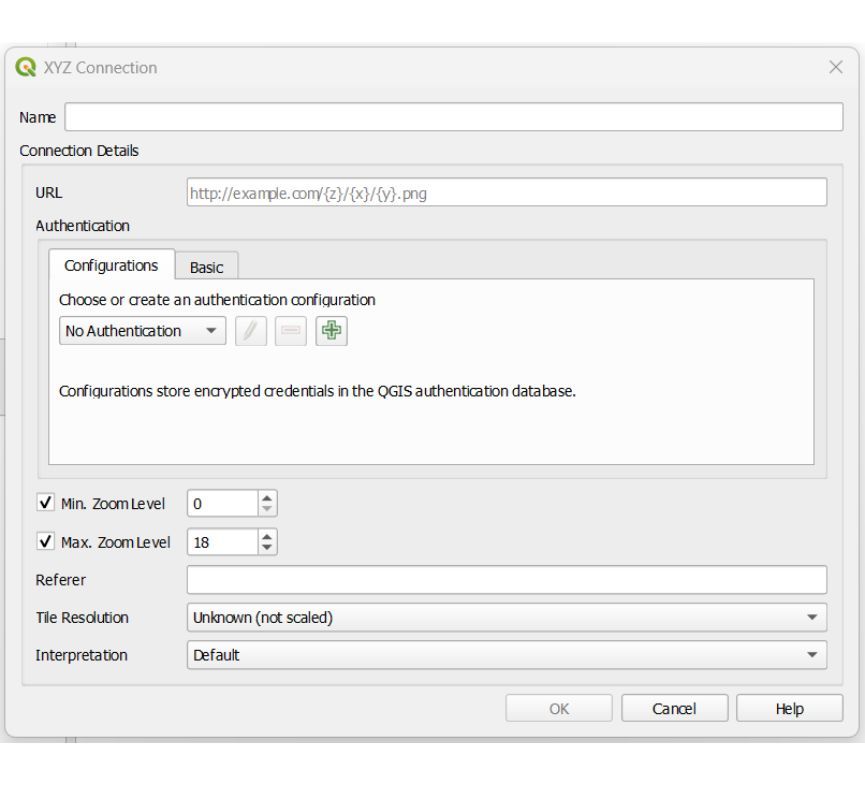Click the Cancel button

(674, 708)
